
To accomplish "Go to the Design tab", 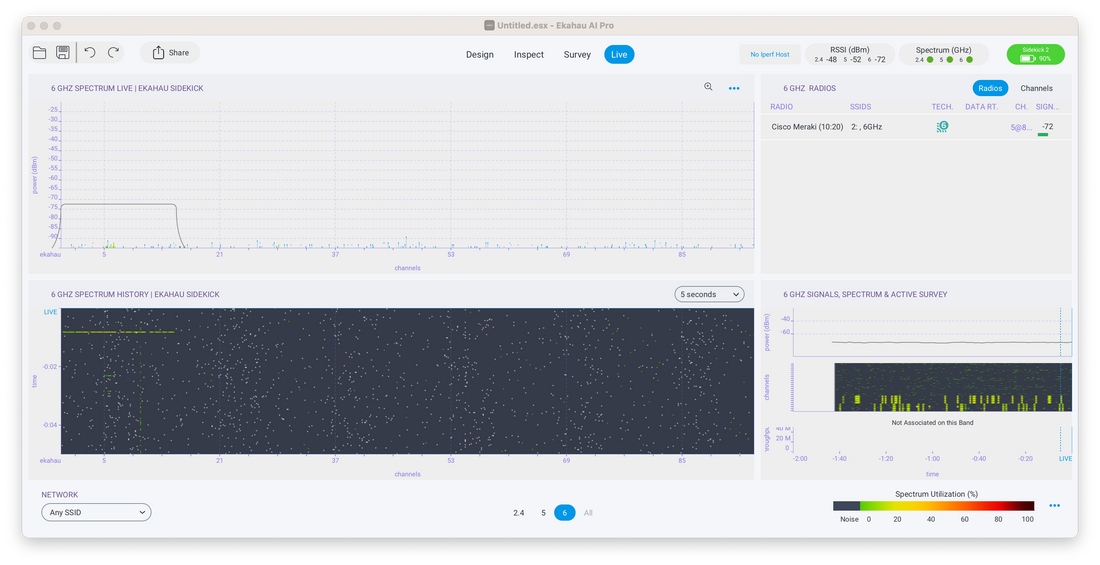I will coord(479,54).
